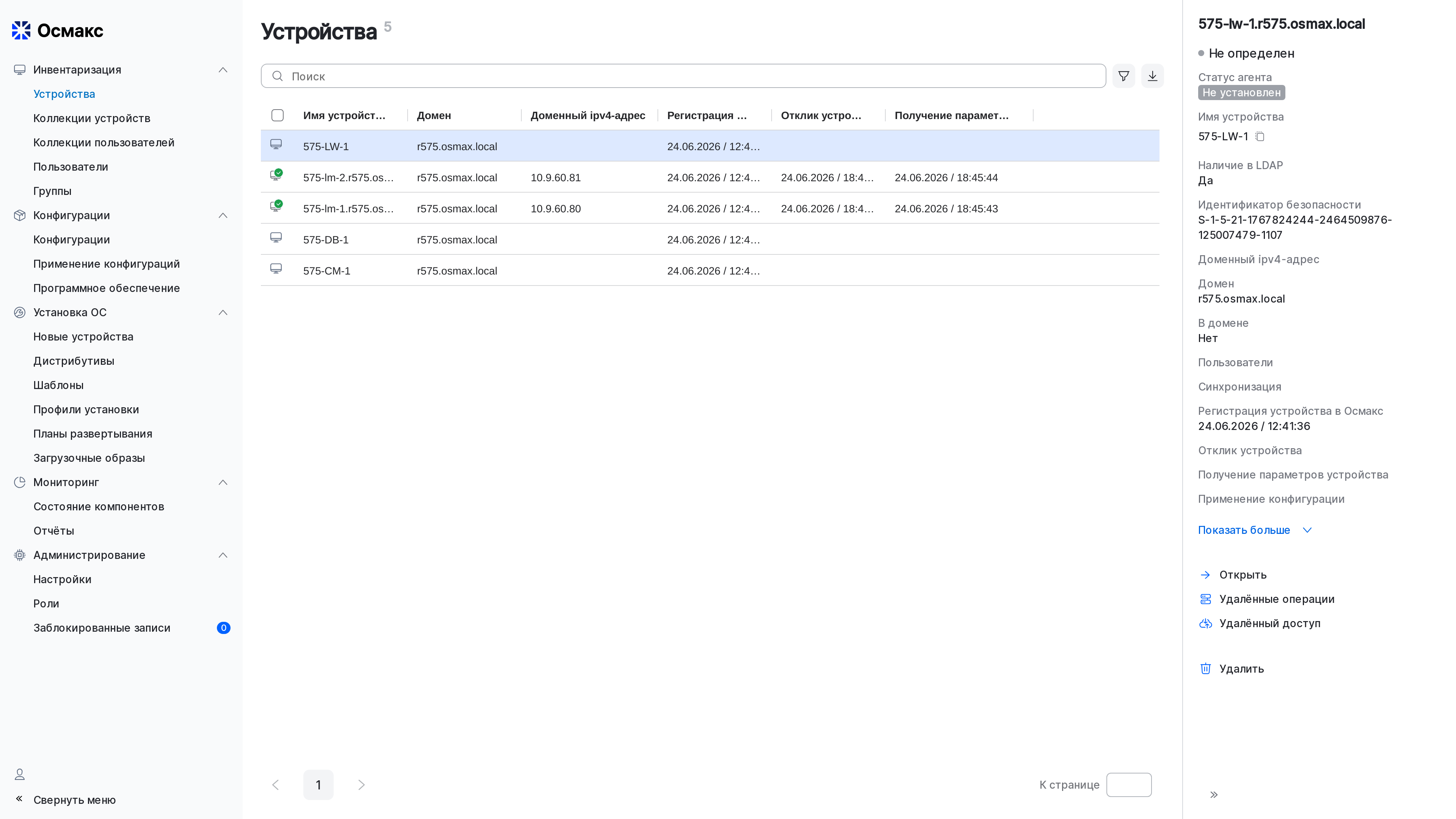
Task: Open Дистрибутивы menu item
Action: click(74, 361)
